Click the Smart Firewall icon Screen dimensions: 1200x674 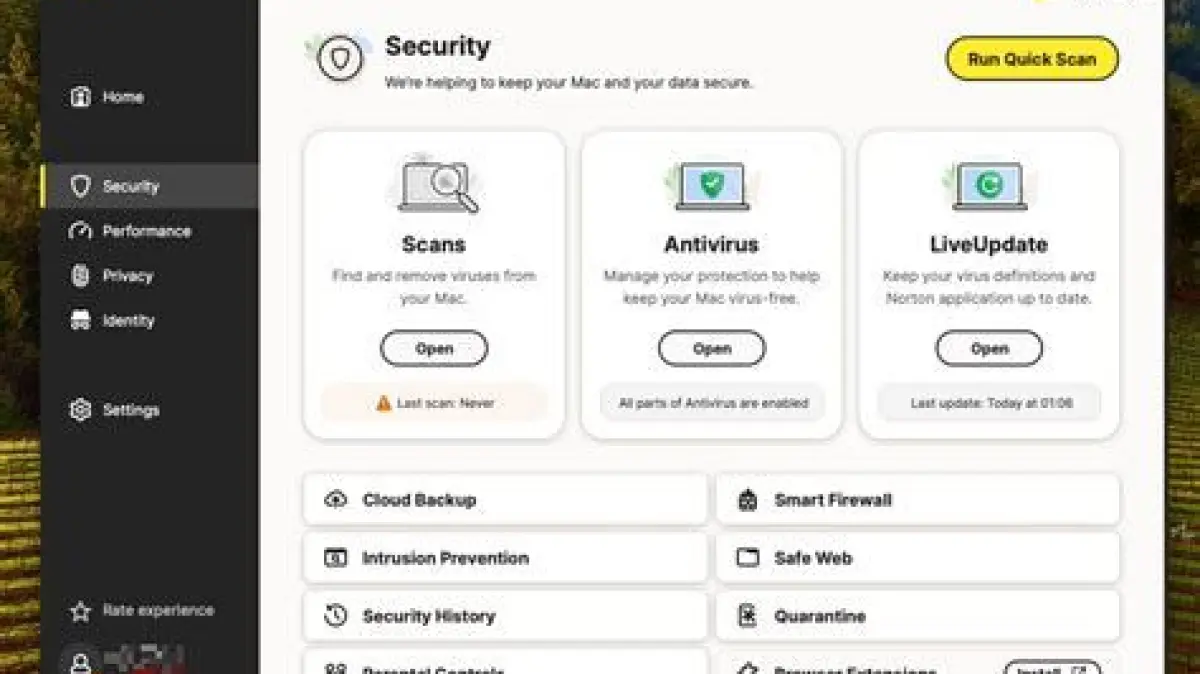[748, 500]
